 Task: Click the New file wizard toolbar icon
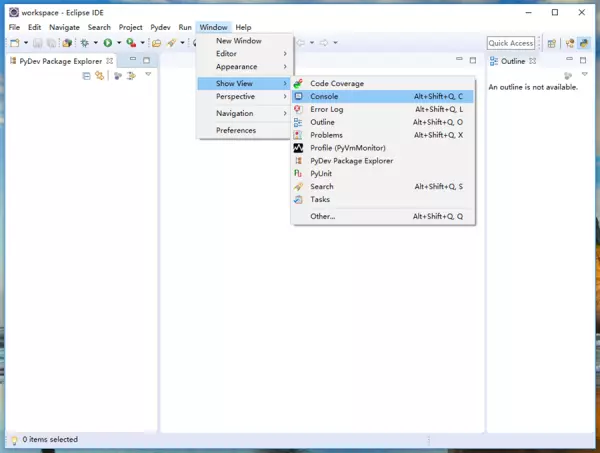tap(15, 43)
